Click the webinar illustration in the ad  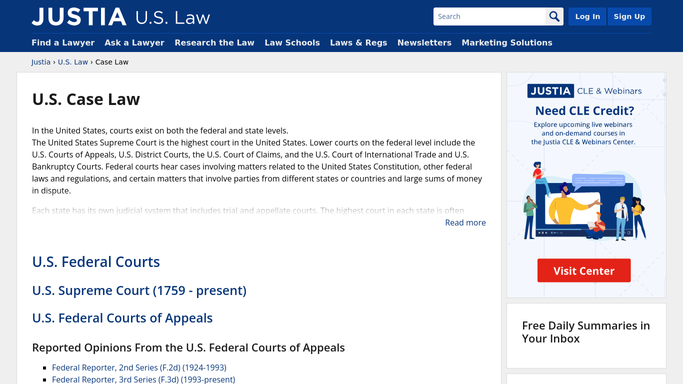point(584,201)
